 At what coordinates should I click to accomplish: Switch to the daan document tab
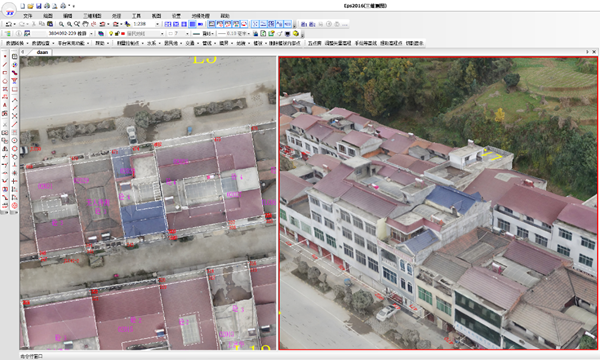42,52
